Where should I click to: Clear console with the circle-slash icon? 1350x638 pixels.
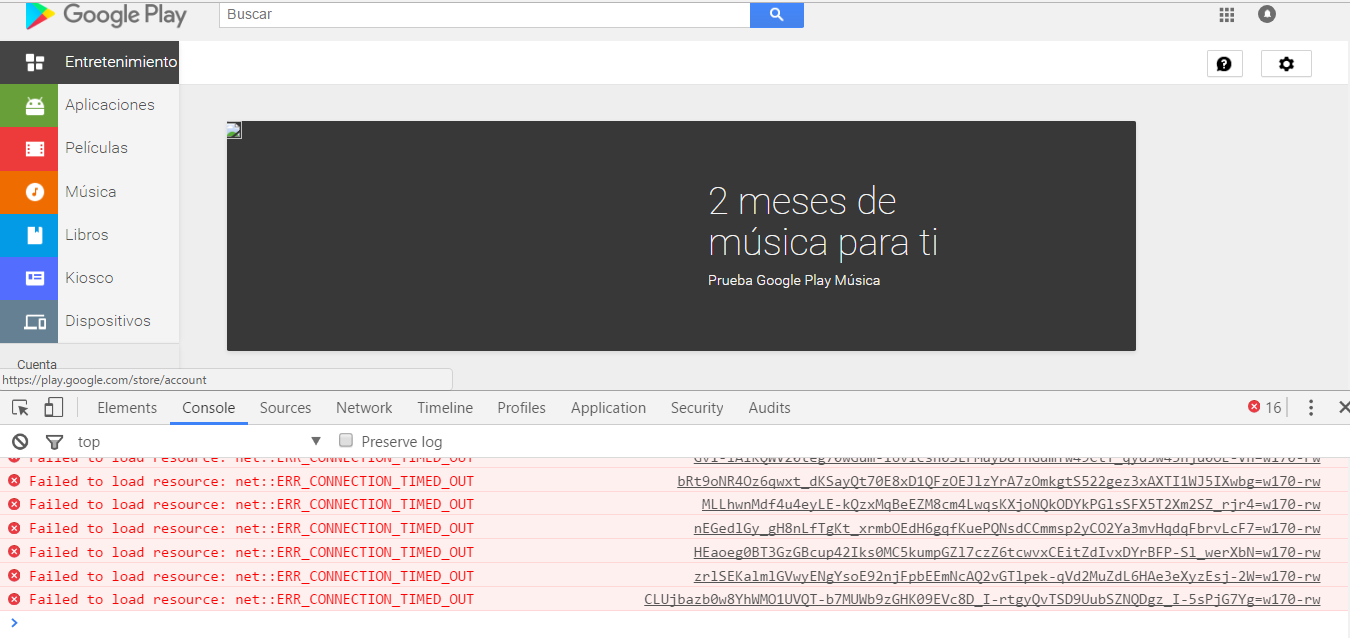tap(19, 441)
